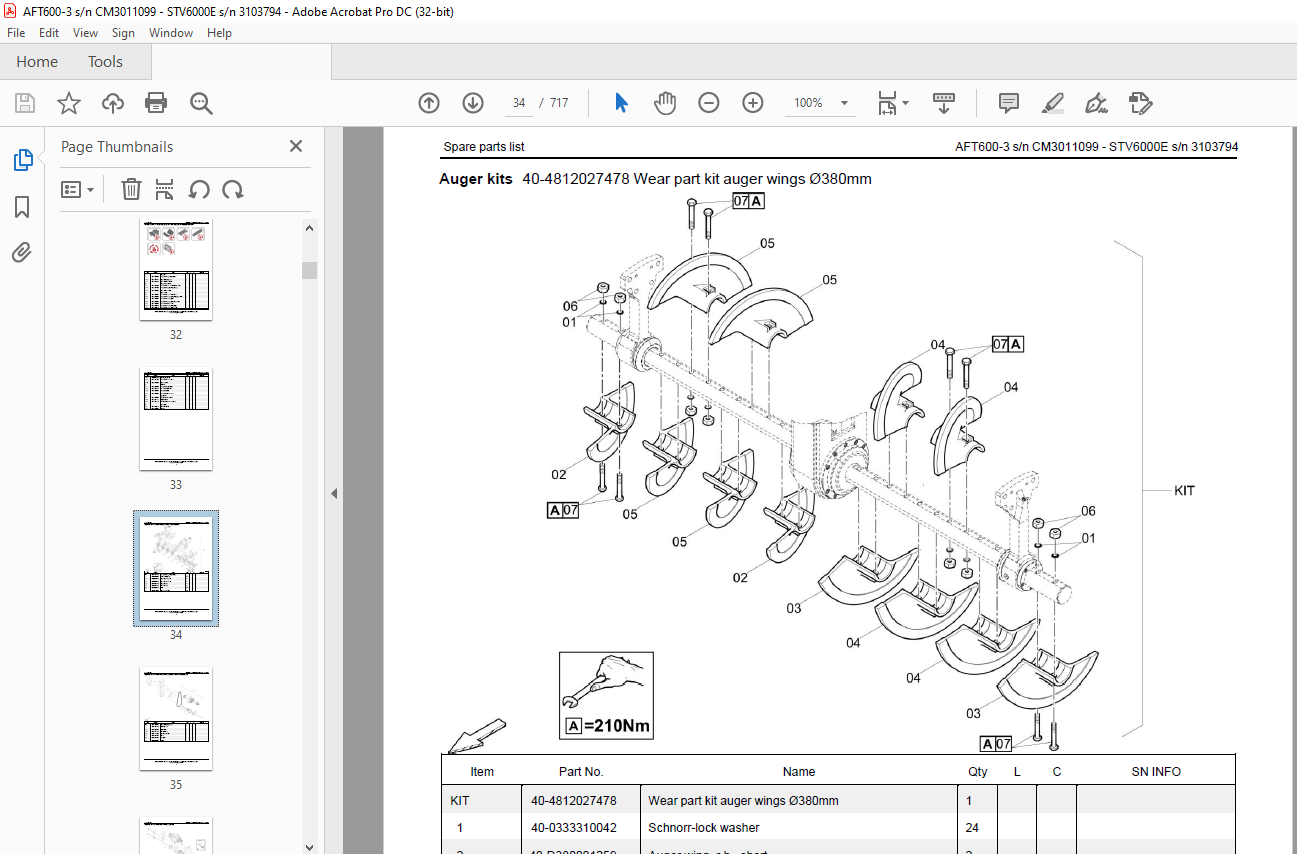Open the Bookmarks sidebar panel
Viewport: 1297px width, 854px height.
(22, 207)
